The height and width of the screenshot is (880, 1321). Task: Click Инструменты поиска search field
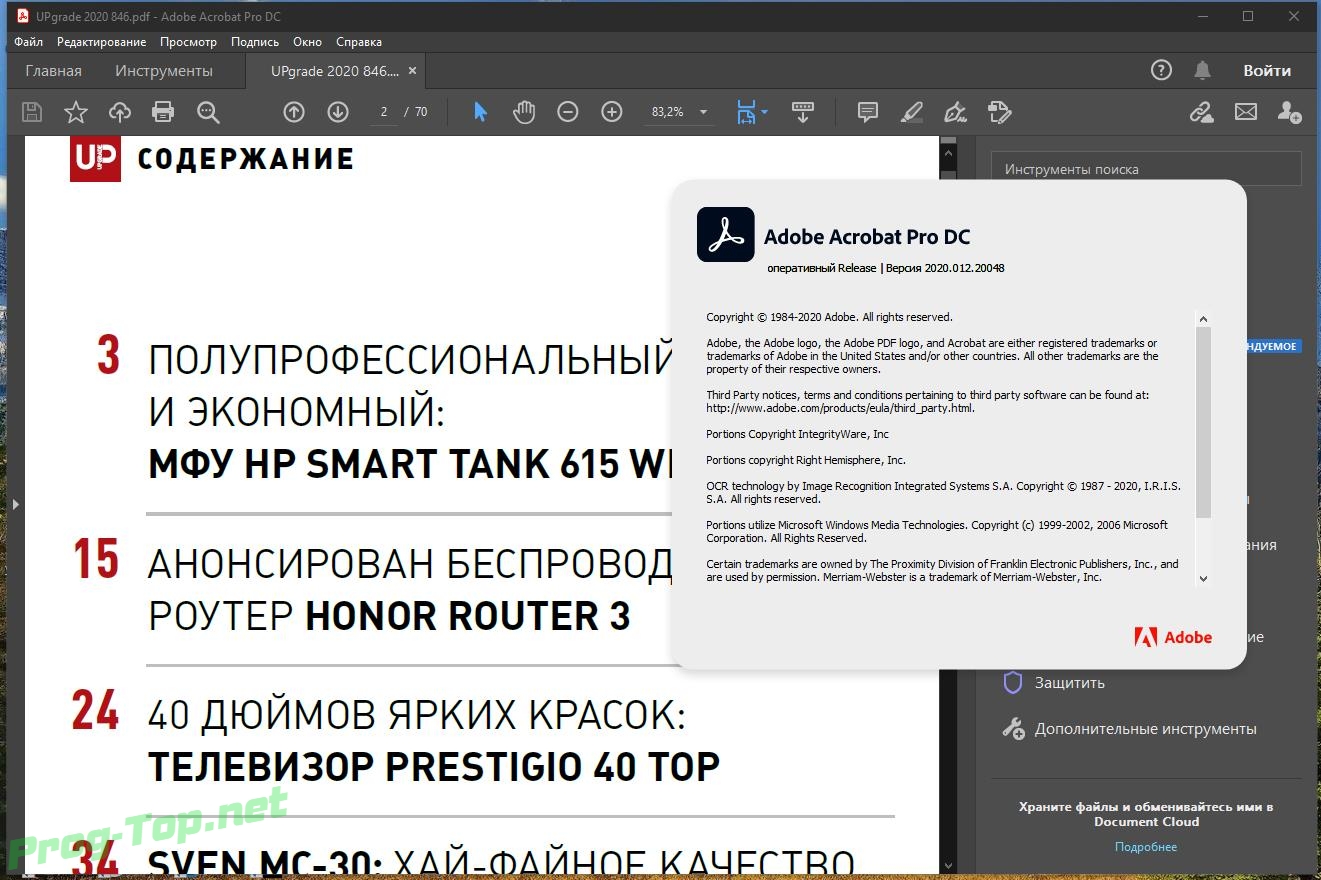click(1146, 169)
